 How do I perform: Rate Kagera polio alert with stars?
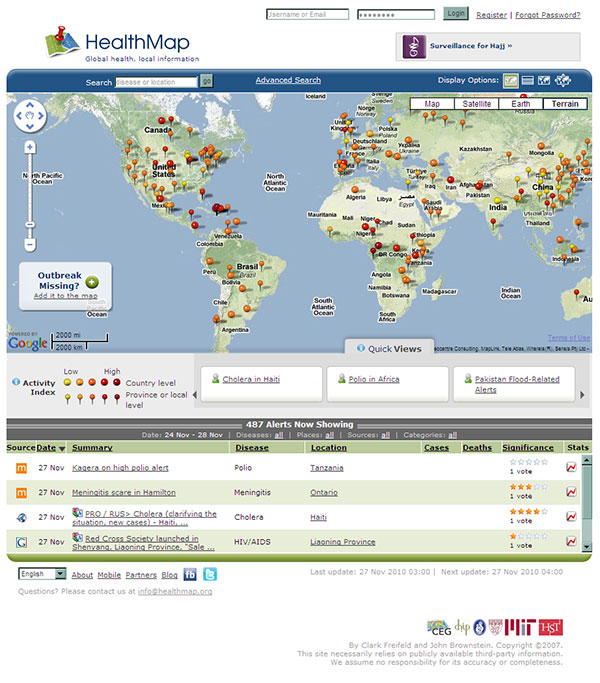529,462
